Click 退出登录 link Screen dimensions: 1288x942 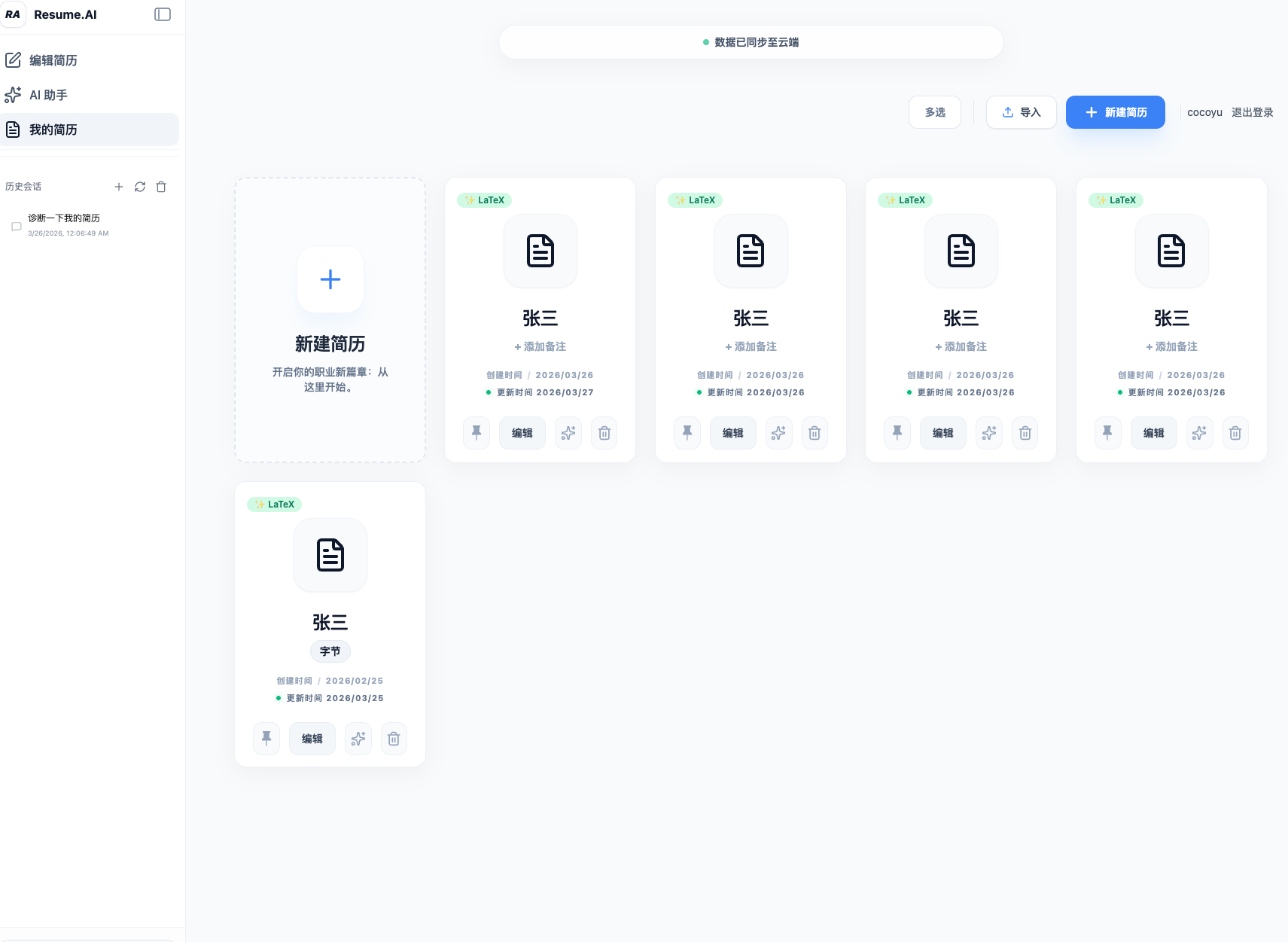point(1252,112)
